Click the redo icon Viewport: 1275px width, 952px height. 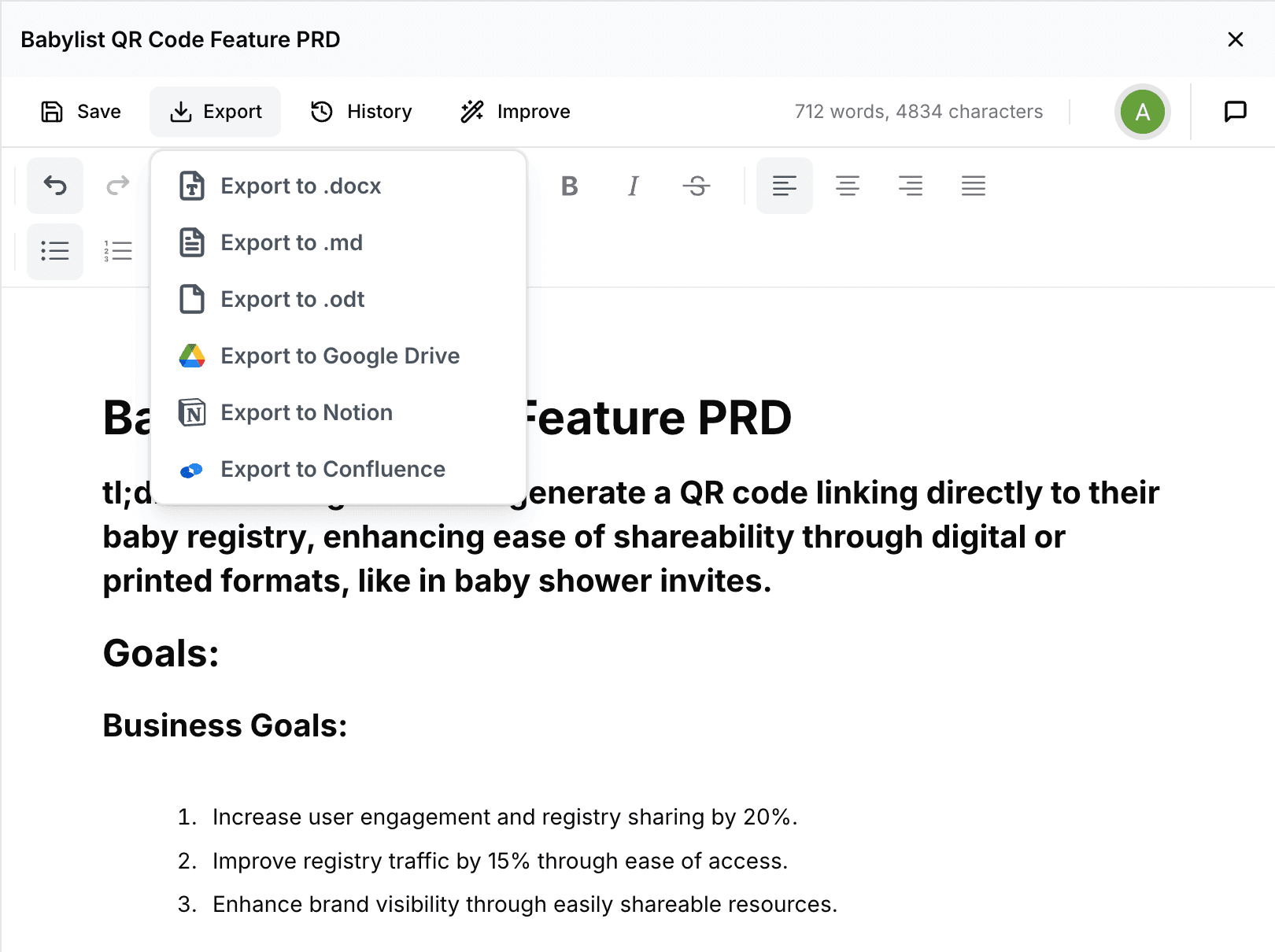pyautogui.click(x=117, y=186)
